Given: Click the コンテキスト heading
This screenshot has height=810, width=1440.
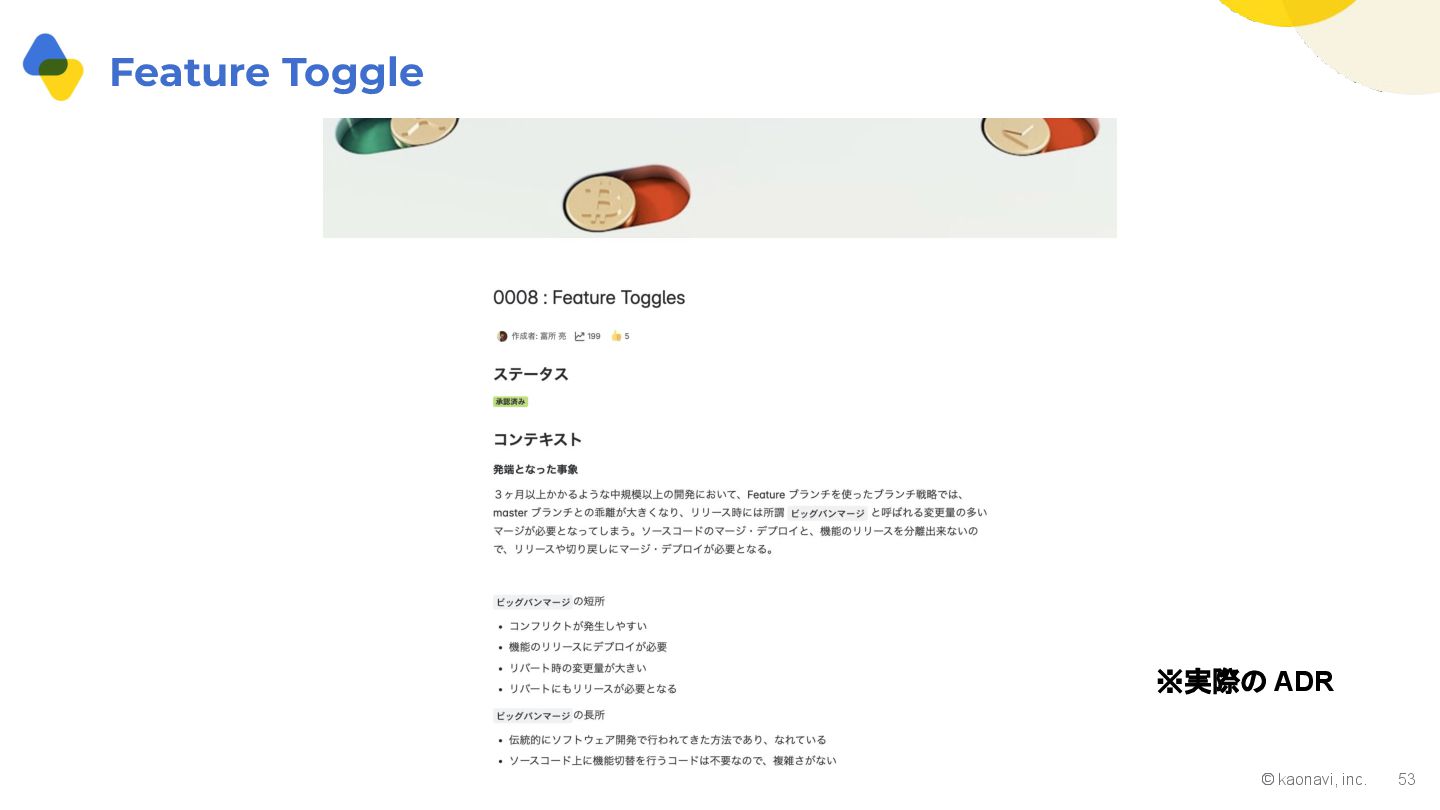Looking at the screenshot, I should pos(537,440).
